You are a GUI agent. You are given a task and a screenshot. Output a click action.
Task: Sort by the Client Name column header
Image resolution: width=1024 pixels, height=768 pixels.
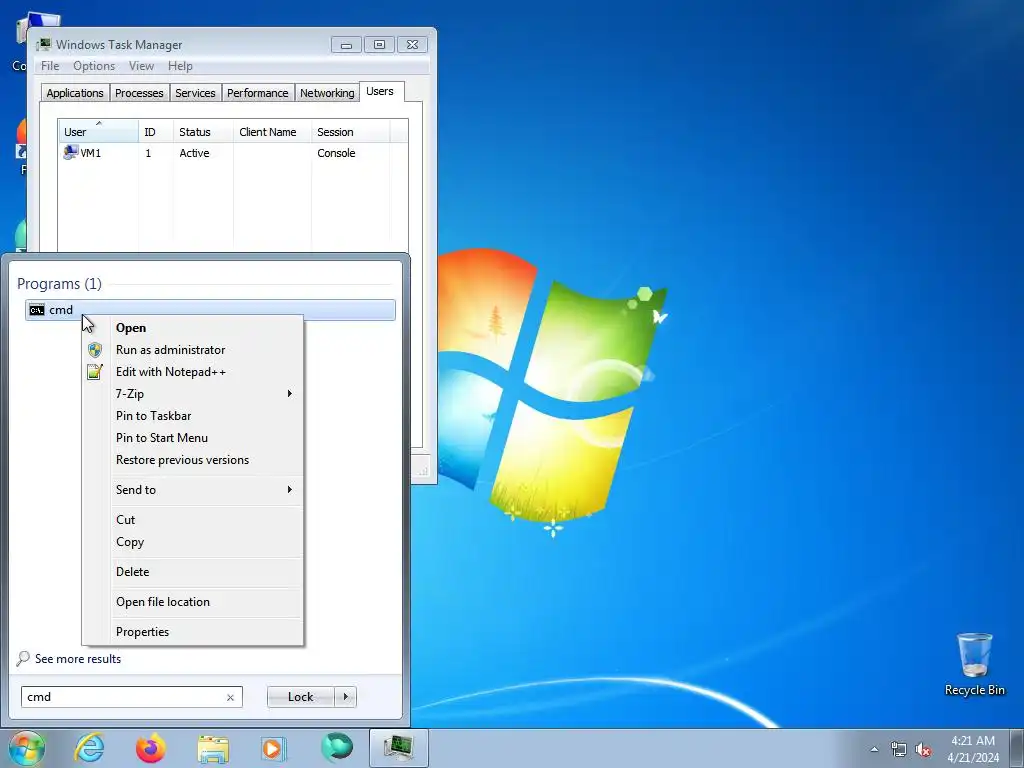(x=272, y=131)
